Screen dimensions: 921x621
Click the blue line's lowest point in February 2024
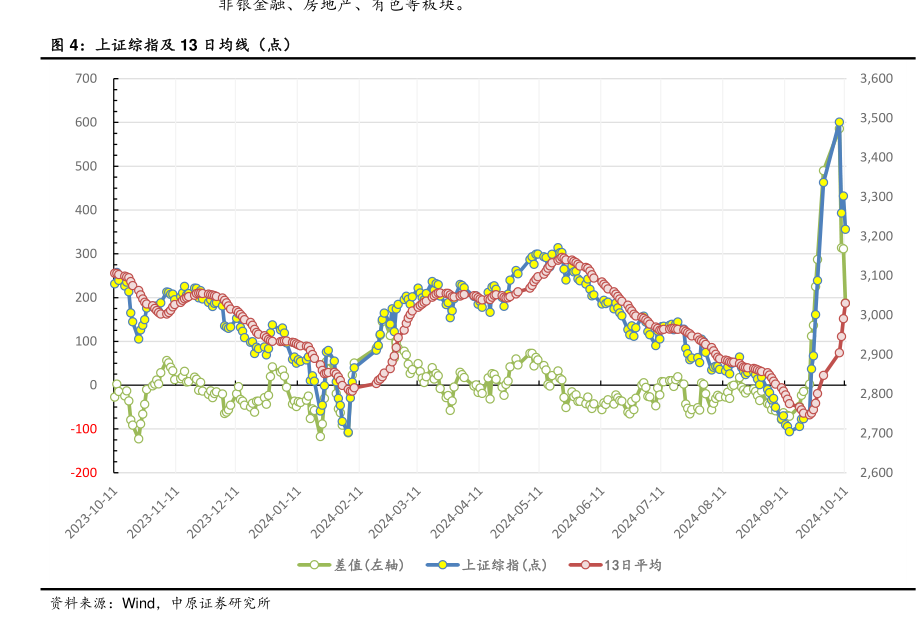point(348,432)
